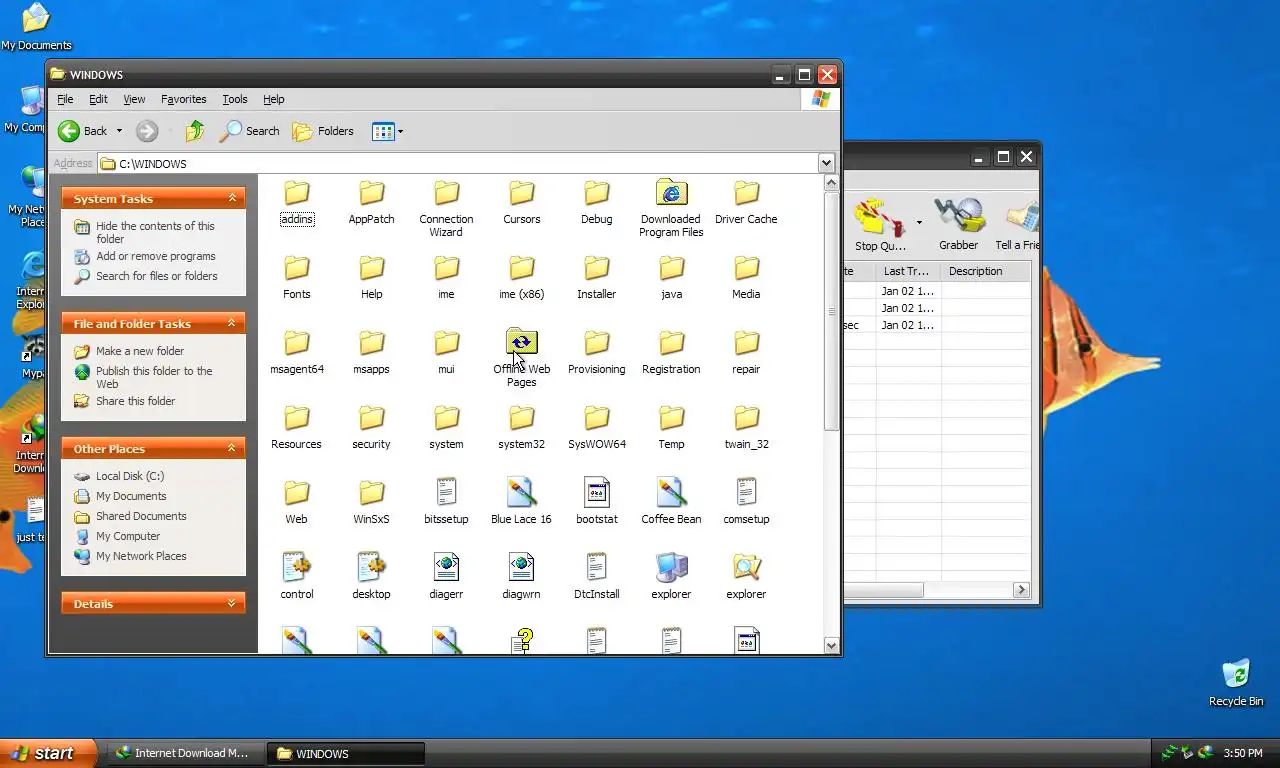Open the Help menu
This screenshot has height=768, width=1280.
(x=274, y=99)
